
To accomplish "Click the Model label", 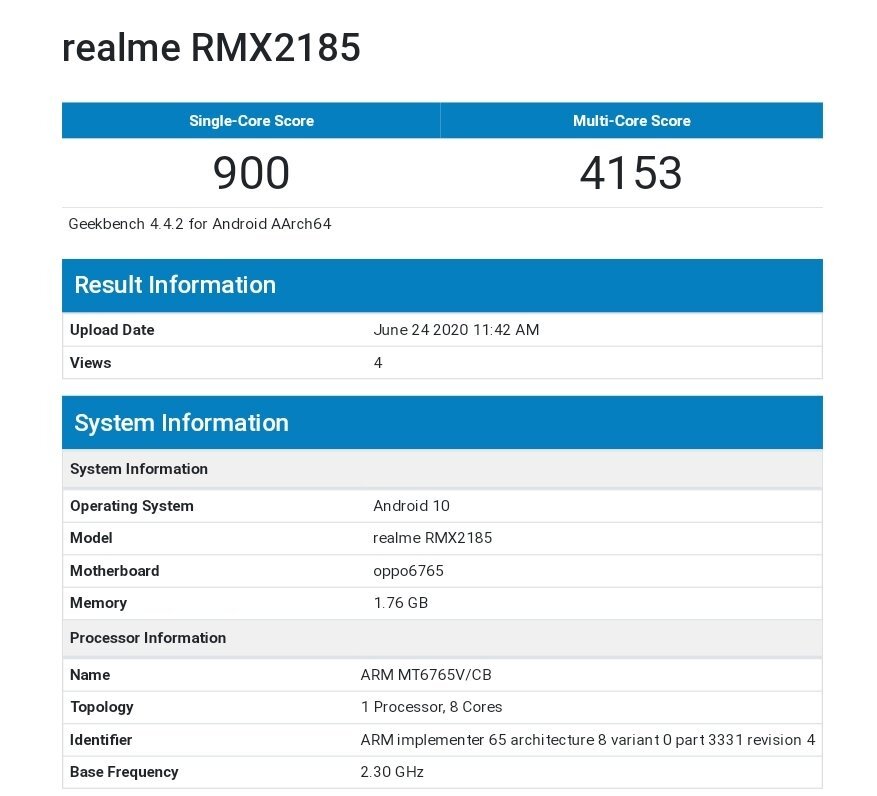I will 91,538.
